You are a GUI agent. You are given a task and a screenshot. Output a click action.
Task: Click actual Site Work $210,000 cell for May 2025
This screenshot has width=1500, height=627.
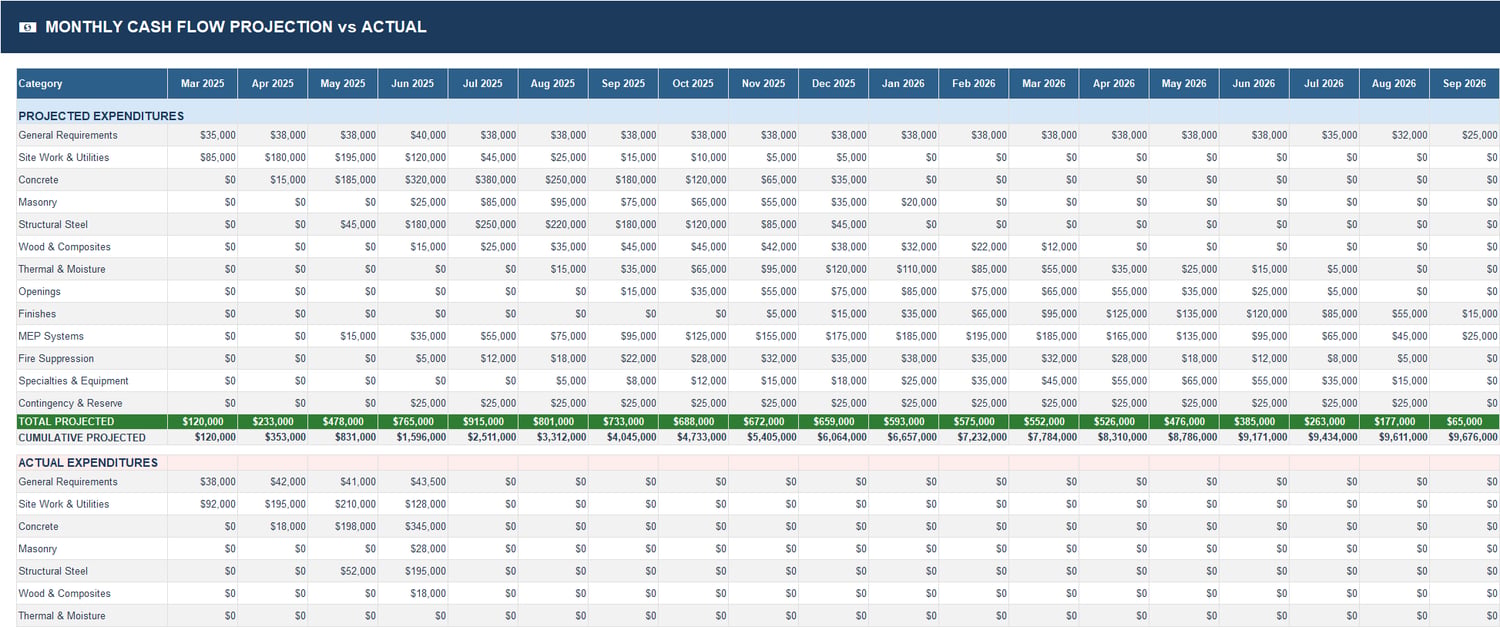click(343, 504)
